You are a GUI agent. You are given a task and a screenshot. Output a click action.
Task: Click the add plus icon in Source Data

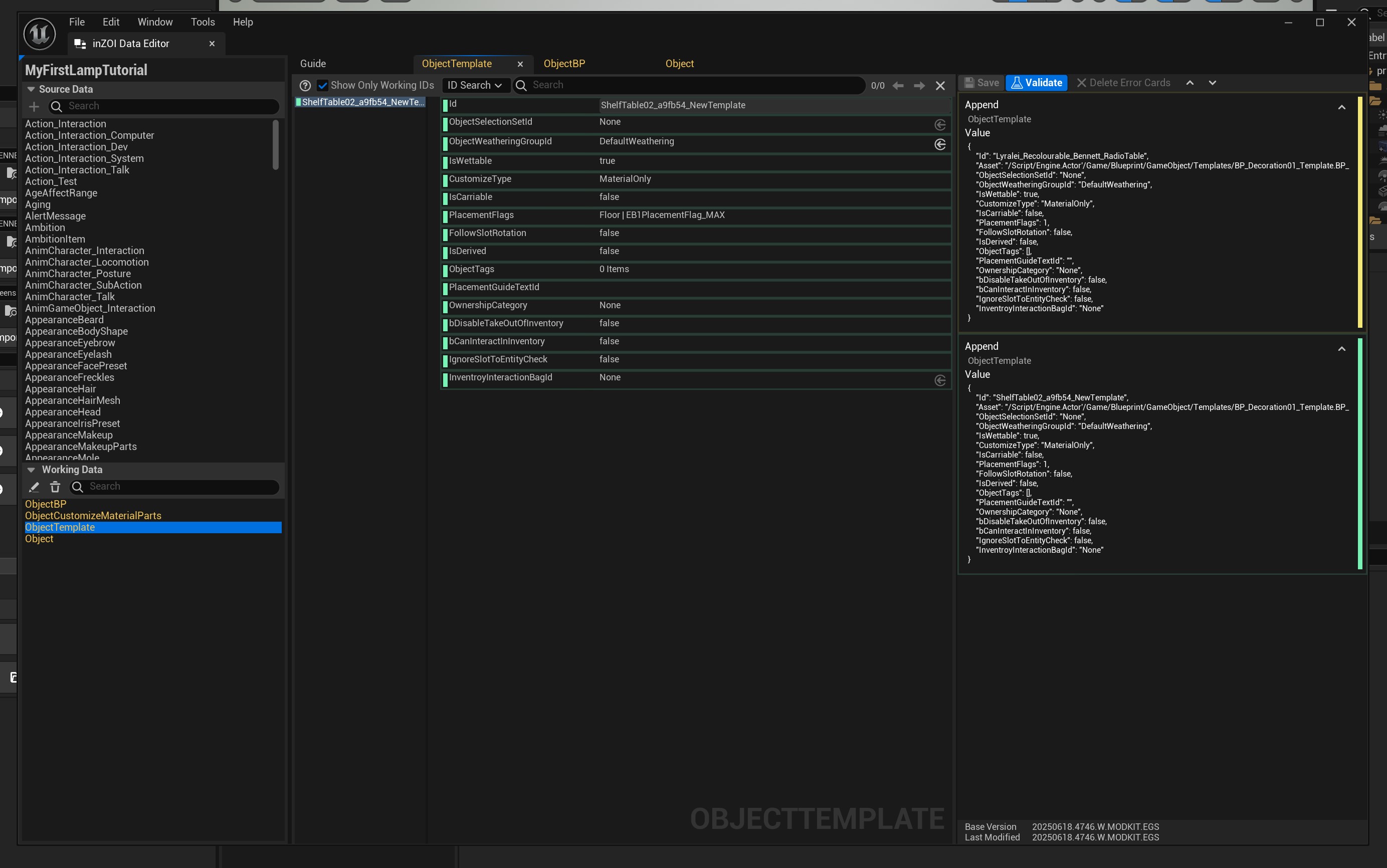coord(34,106)
